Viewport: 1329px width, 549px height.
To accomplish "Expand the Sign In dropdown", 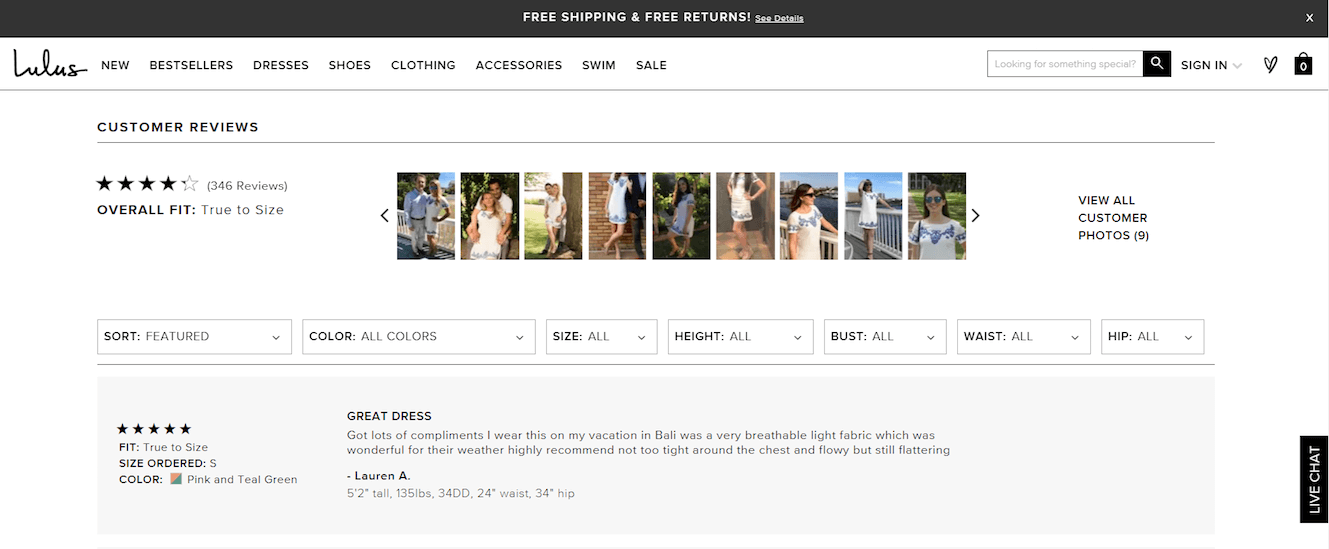I will pos(1211,65).
